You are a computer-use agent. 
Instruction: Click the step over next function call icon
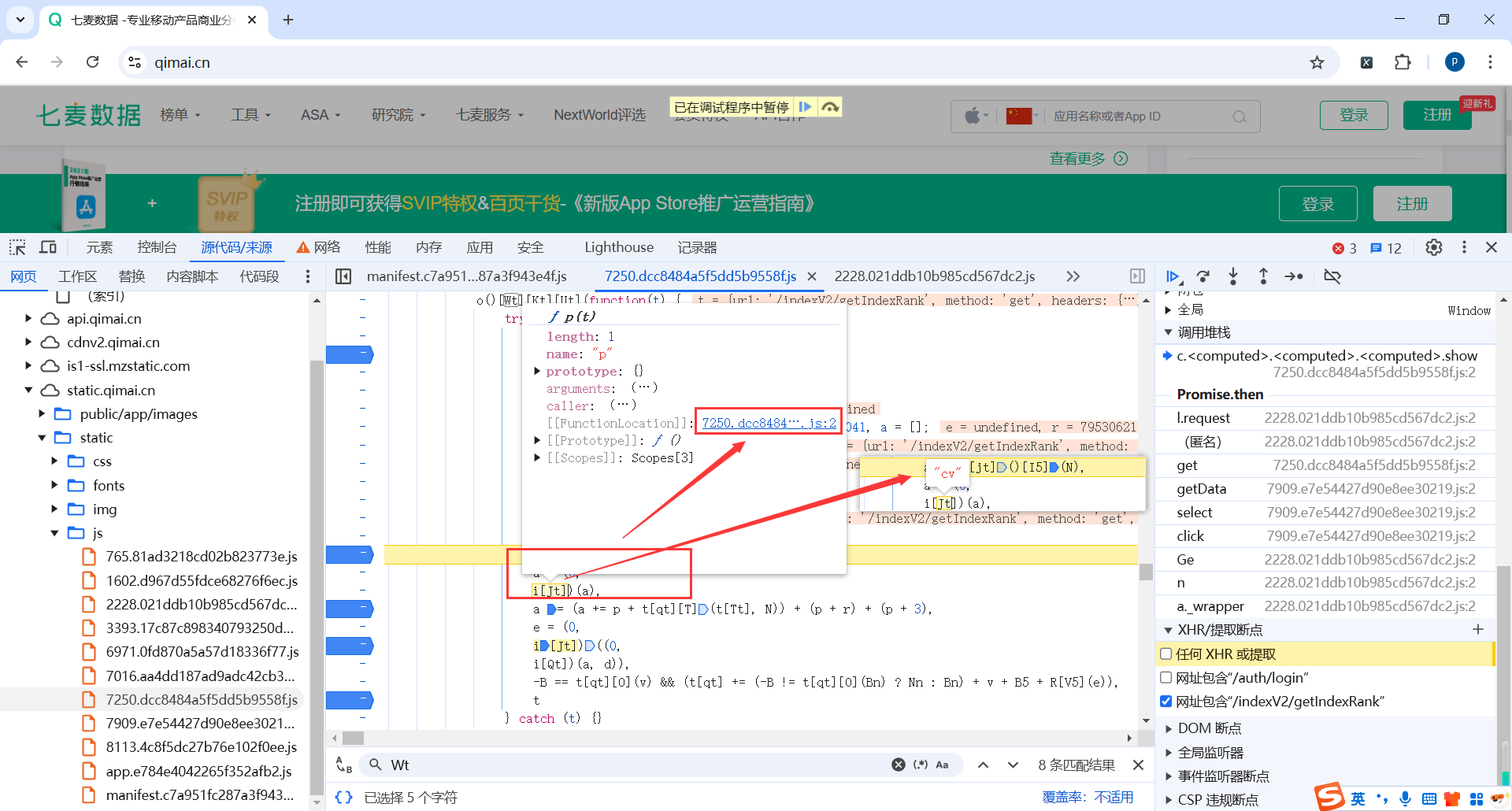click(1203, 276)
